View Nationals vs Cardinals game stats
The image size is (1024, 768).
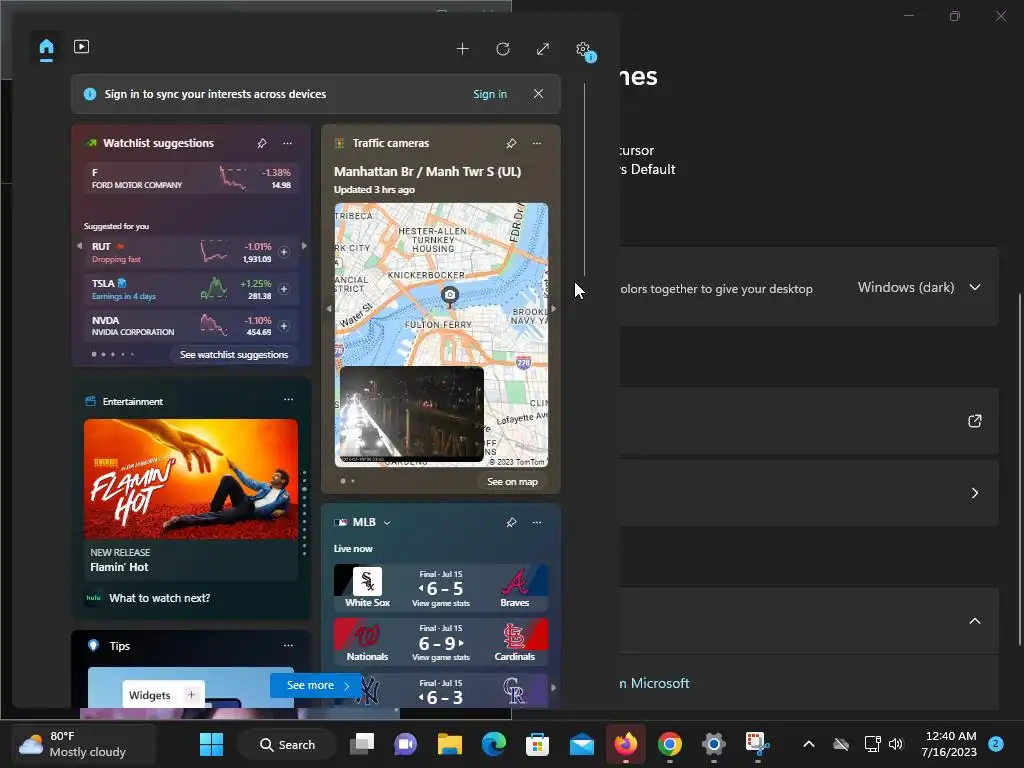tap(441, 658)
